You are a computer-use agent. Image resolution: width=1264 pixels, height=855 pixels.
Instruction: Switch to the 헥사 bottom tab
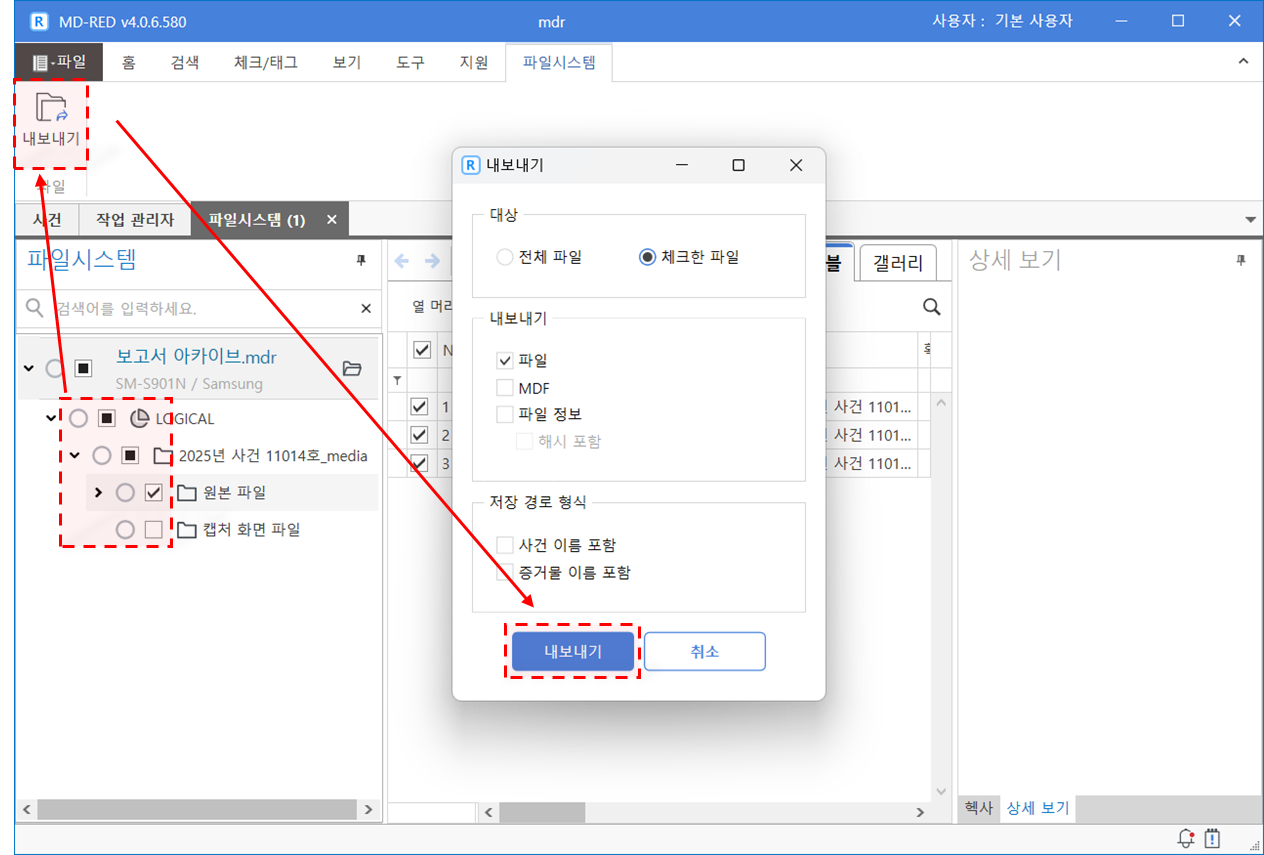click(979, 808)
